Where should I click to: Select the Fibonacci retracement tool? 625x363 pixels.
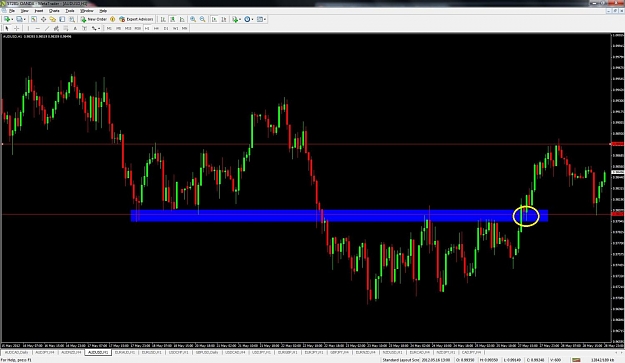[66, 28]
